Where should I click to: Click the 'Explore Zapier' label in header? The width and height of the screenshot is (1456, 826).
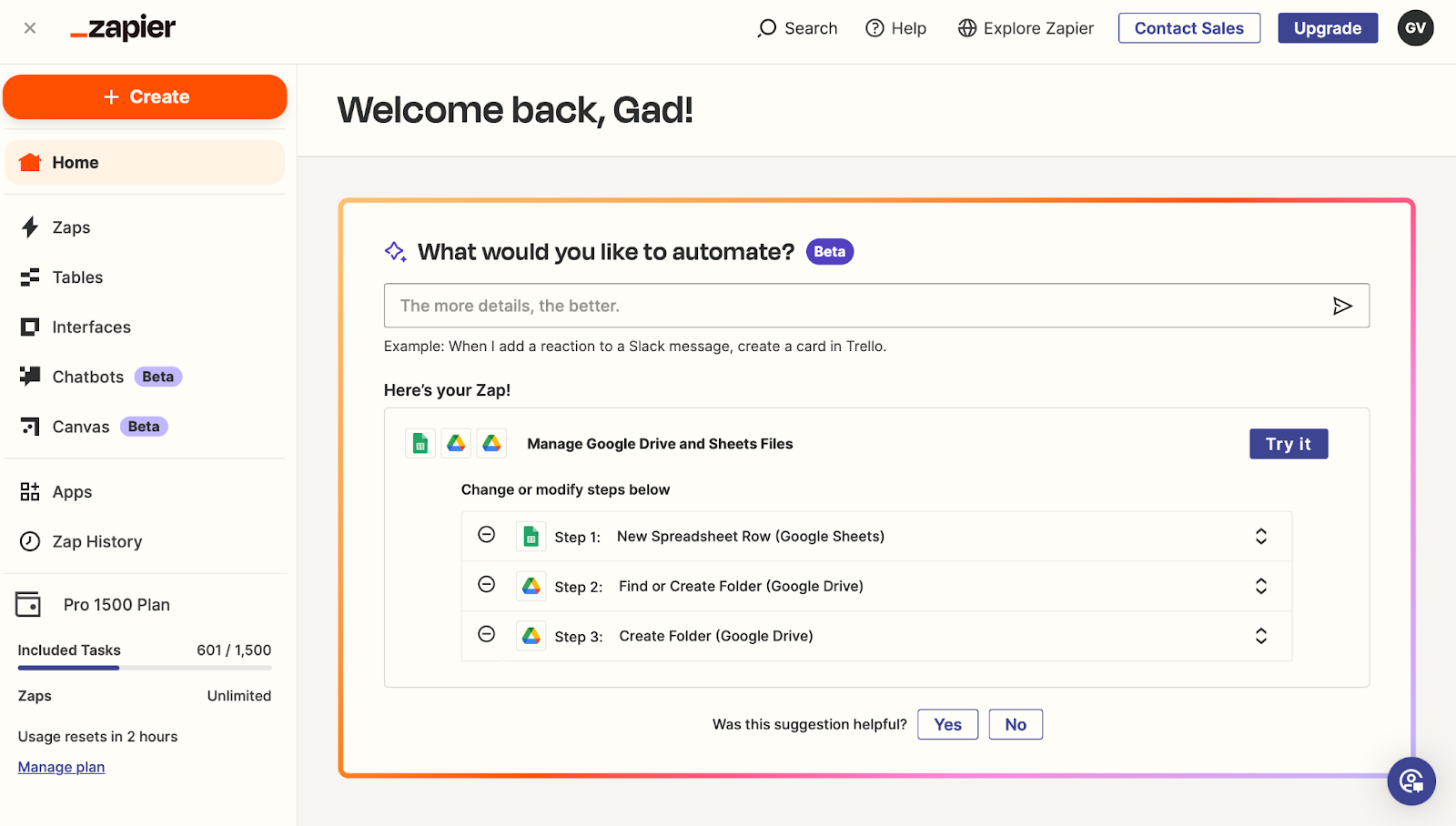[1038, 28]
